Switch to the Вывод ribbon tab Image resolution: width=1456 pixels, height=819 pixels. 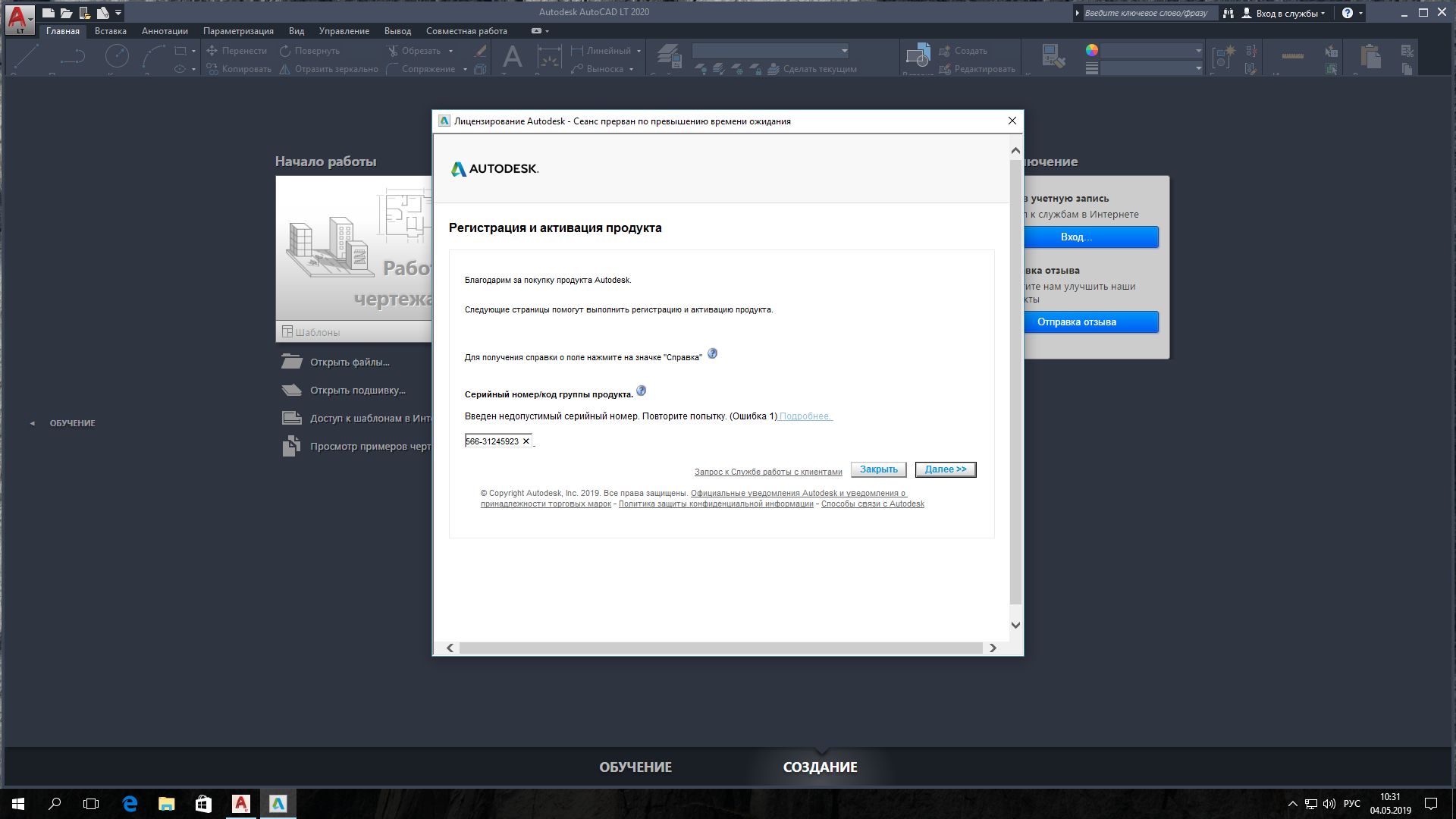point(397,31)
